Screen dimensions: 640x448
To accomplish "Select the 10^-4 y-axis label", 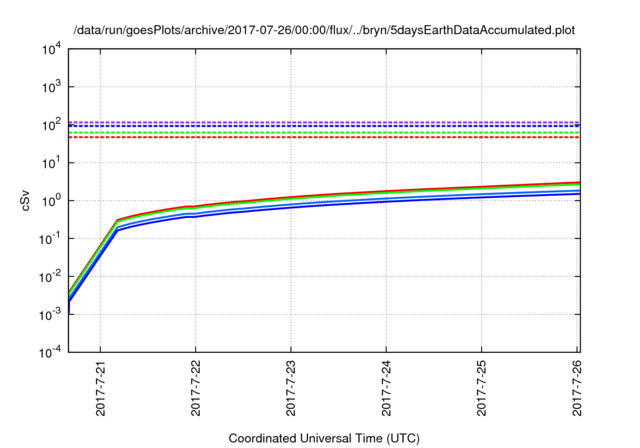I will pos(51,352).
